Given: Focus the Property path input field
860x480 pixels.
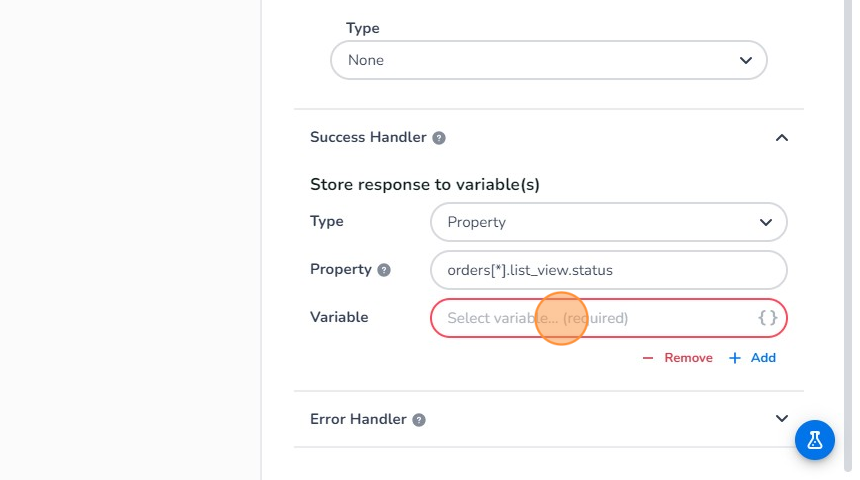Looking at the screenshot, I should pos(608,270).
